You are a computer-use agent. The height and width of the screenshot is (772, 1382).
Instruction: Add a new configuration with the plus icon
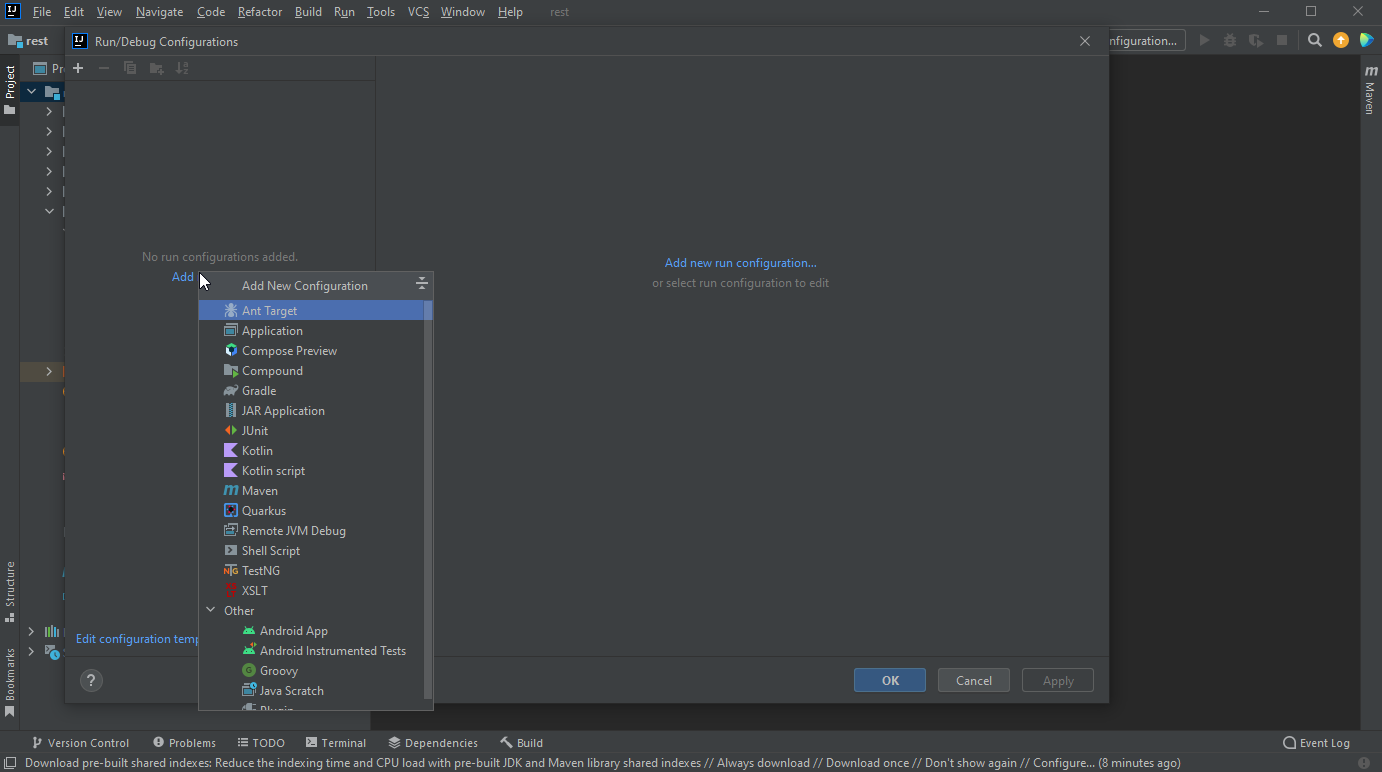coord(78,68)
